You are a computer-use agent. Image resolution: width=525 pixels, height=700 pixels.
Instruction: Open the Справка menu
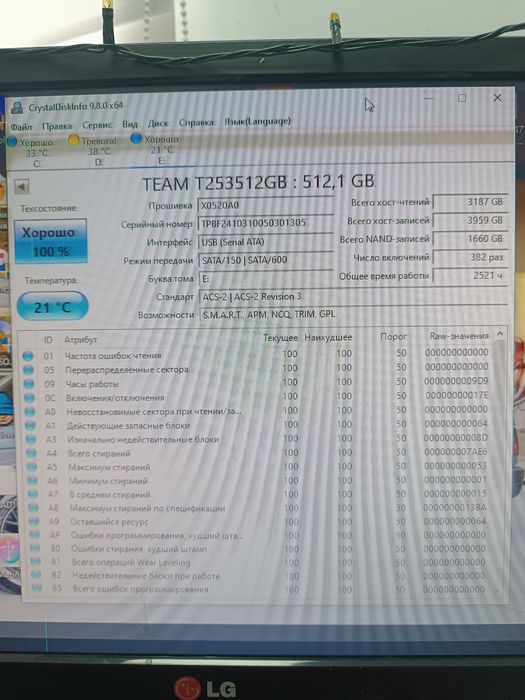point(196,122)
